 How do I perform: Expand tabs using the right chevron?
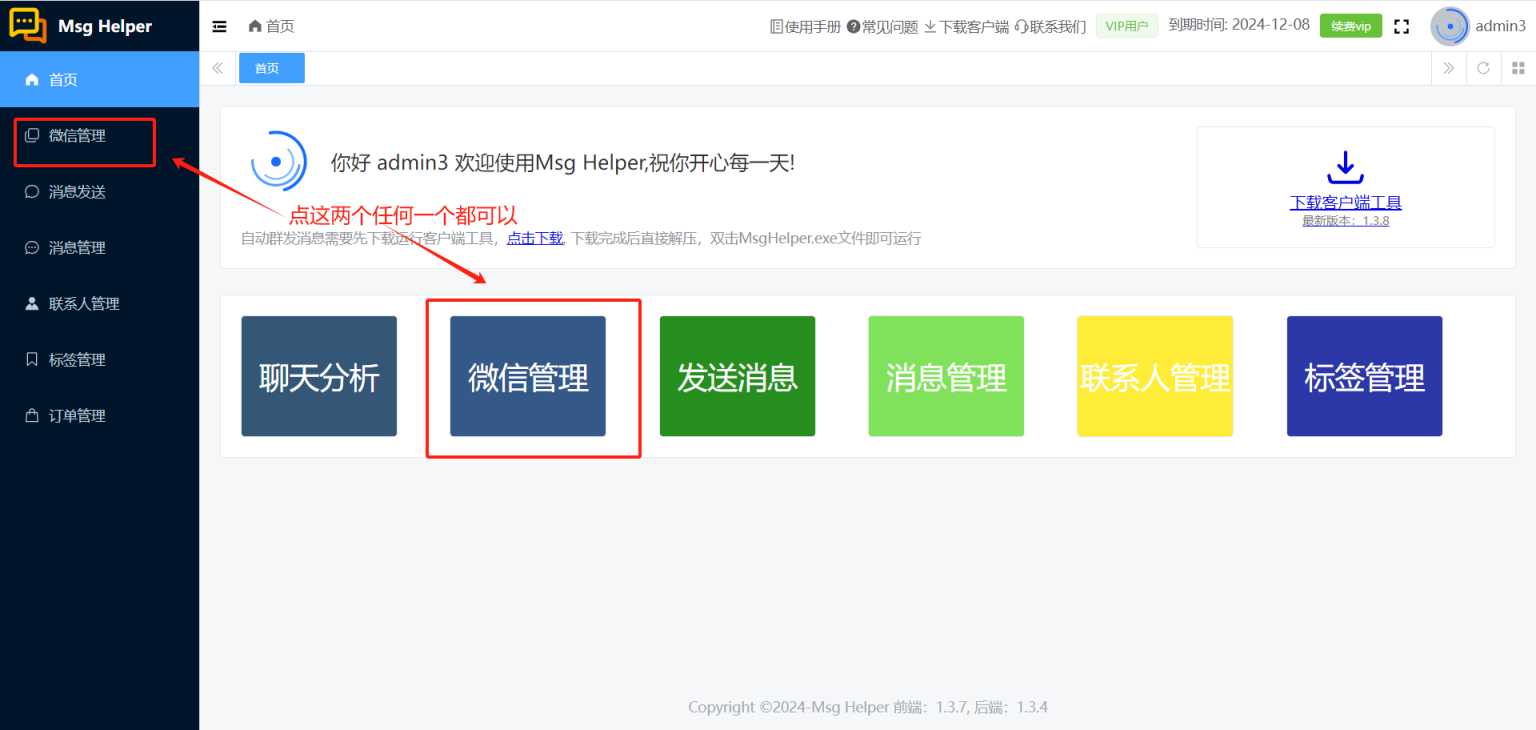[x=1449, y=68]
